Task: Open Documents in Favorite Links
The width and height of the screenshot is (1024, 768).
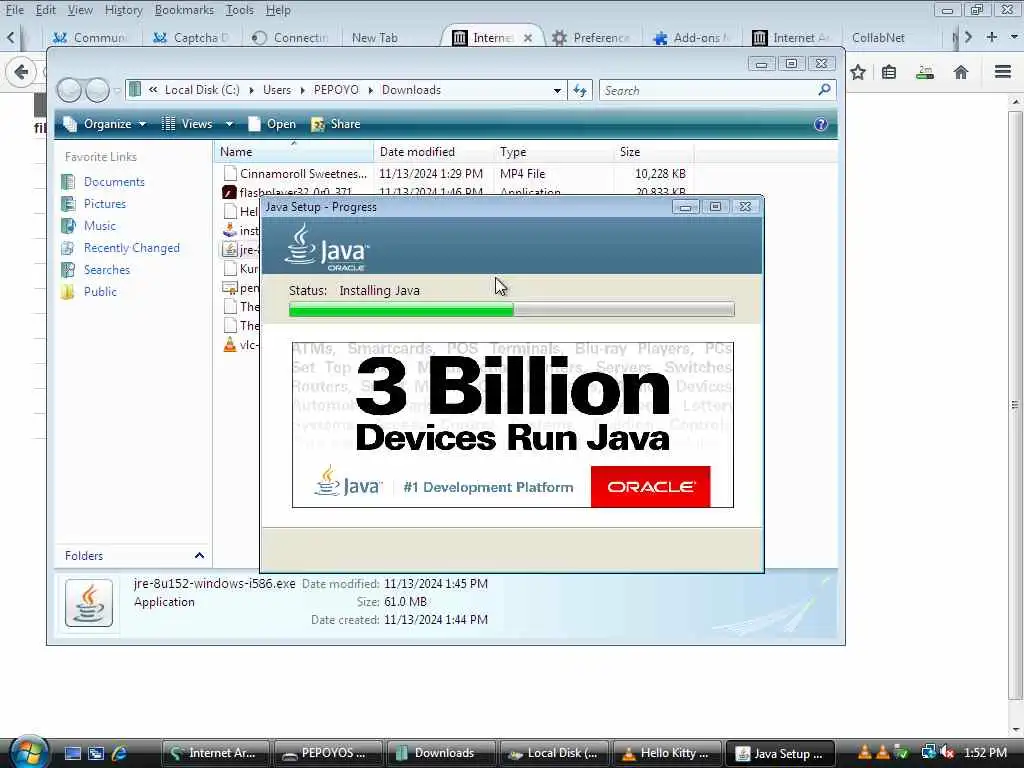Action: pos(114,182)
